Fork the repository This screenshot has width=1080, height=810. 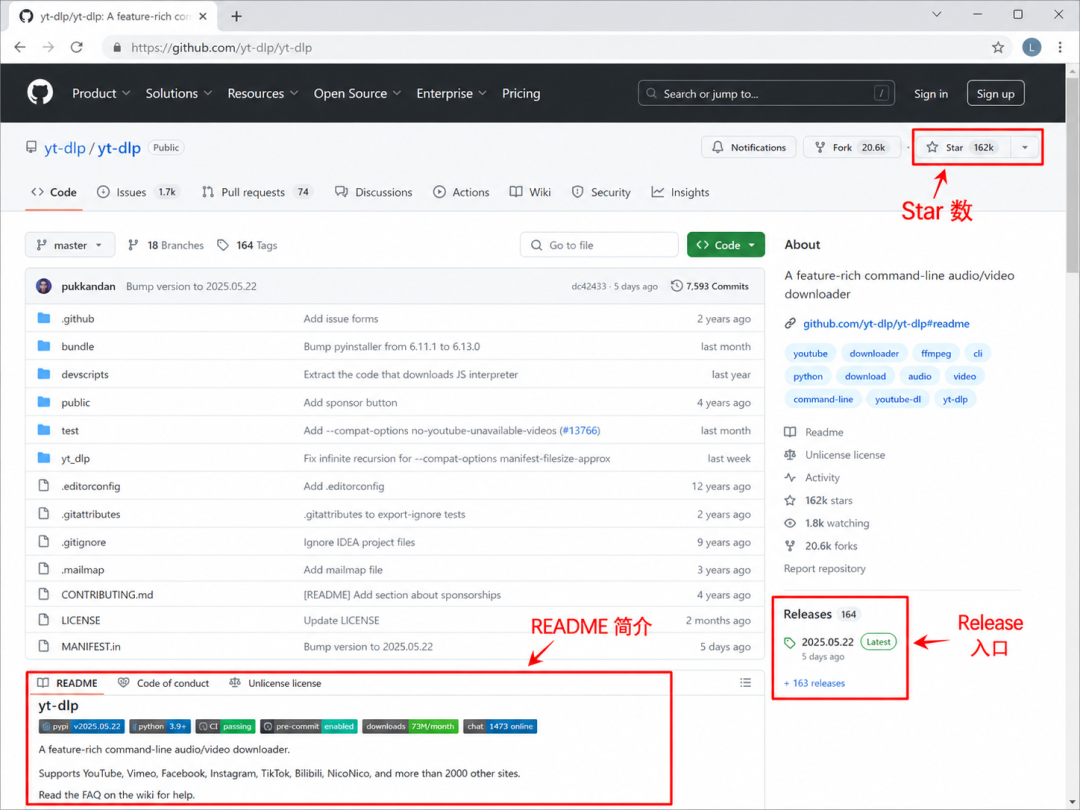coord(852,147)
